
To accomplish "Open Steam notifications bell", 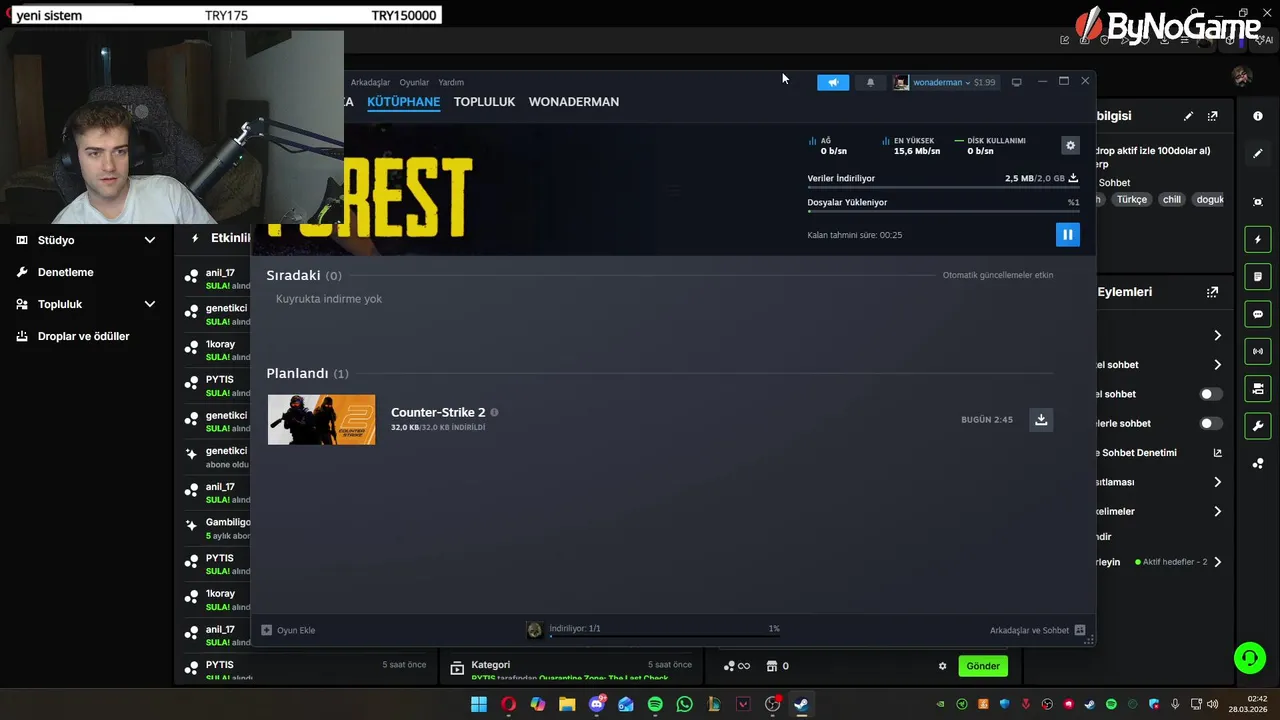I will click(870, 82).
